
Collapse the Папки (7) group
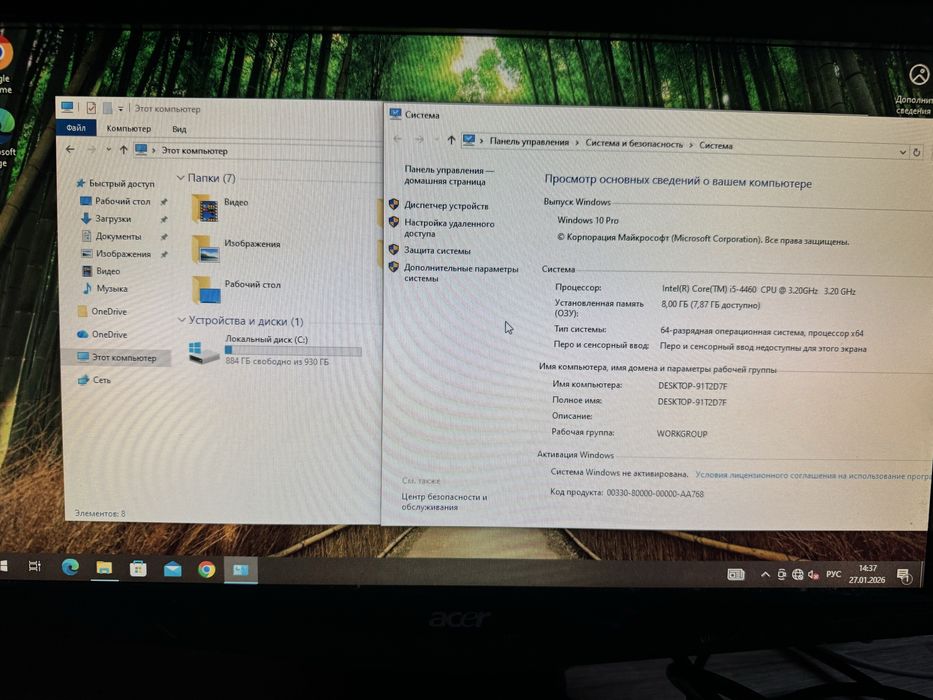pos(181,178)
